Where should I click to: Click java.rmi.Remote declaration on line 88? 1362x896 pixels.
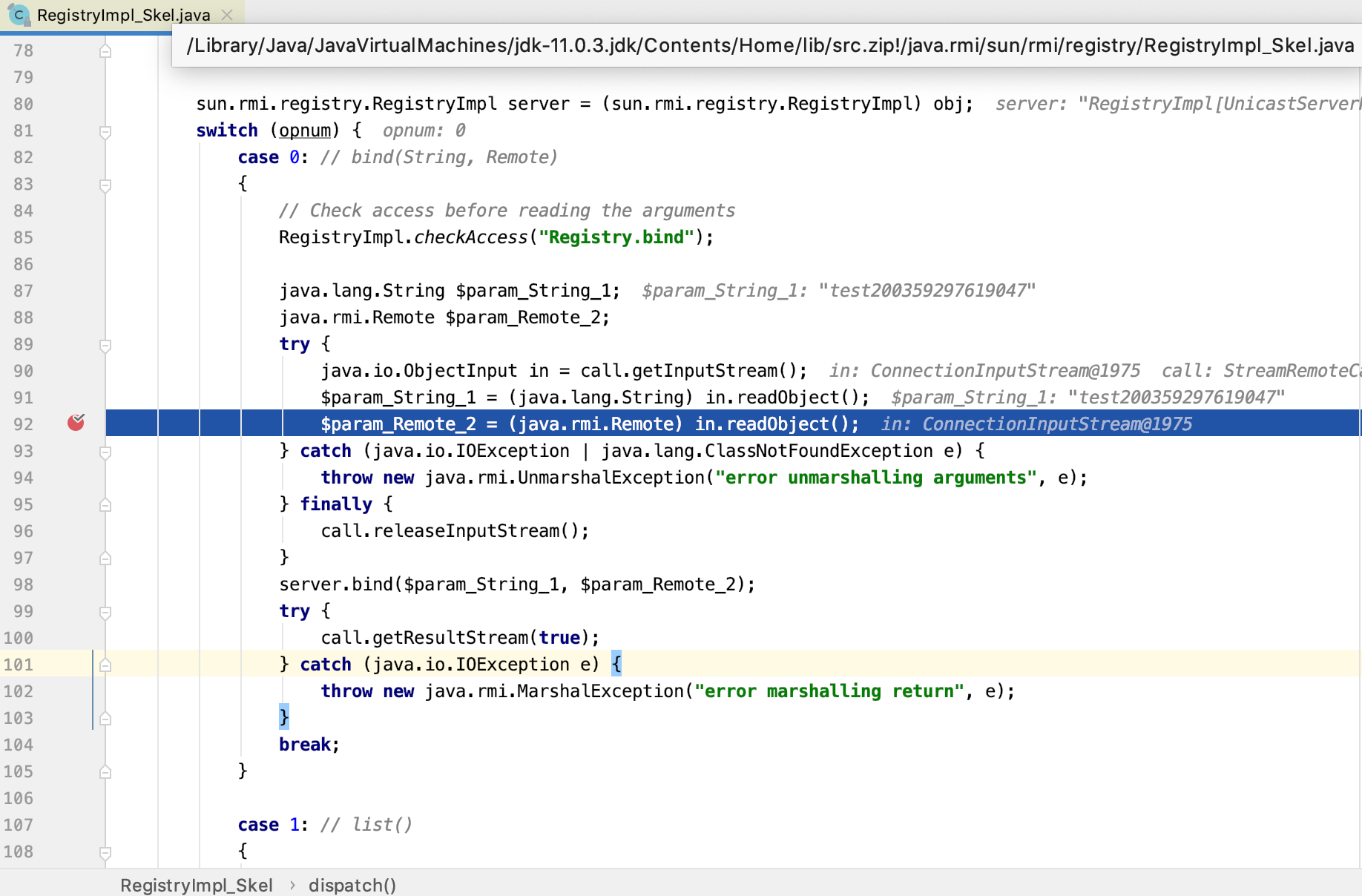click(444, 317)
